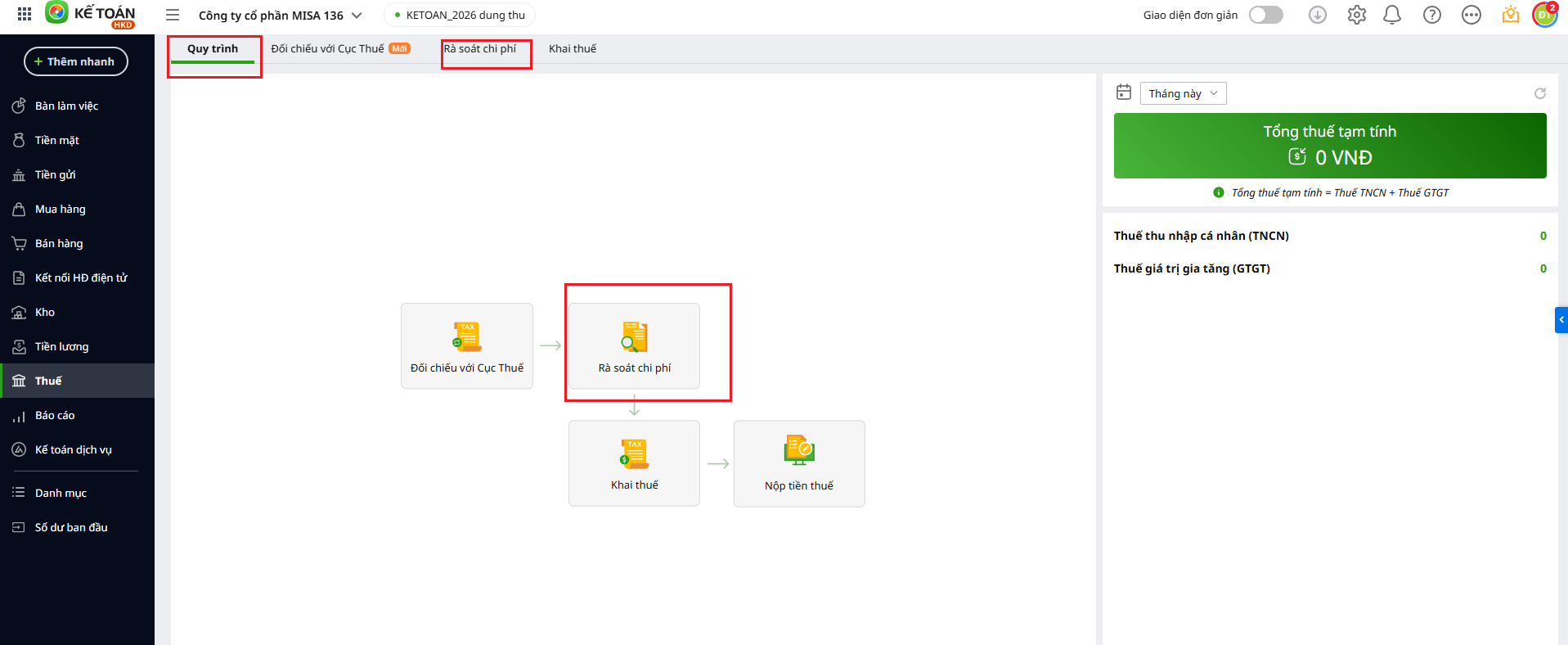Open the Rà soát chi phí workflow card
The image size is (1568, 645).
click(634, 345)
